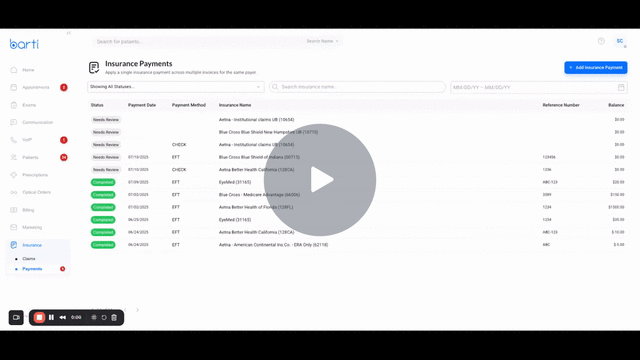Open Aetna Better Health of Florida row
Viewport: 640px width, 360px height.
(357, 207)
